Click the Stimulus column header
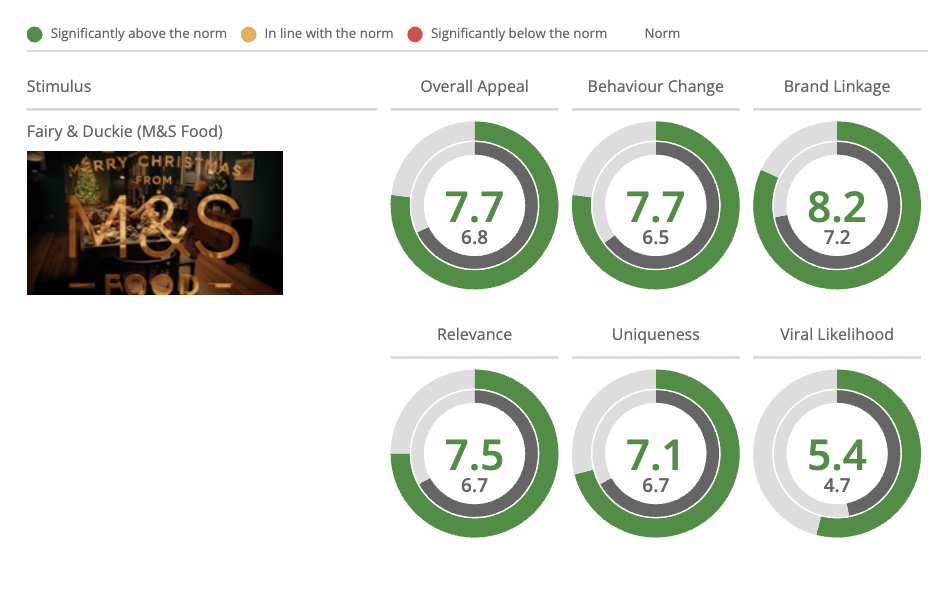This screenshot has height=604, width=928. (x=59, y=86)
